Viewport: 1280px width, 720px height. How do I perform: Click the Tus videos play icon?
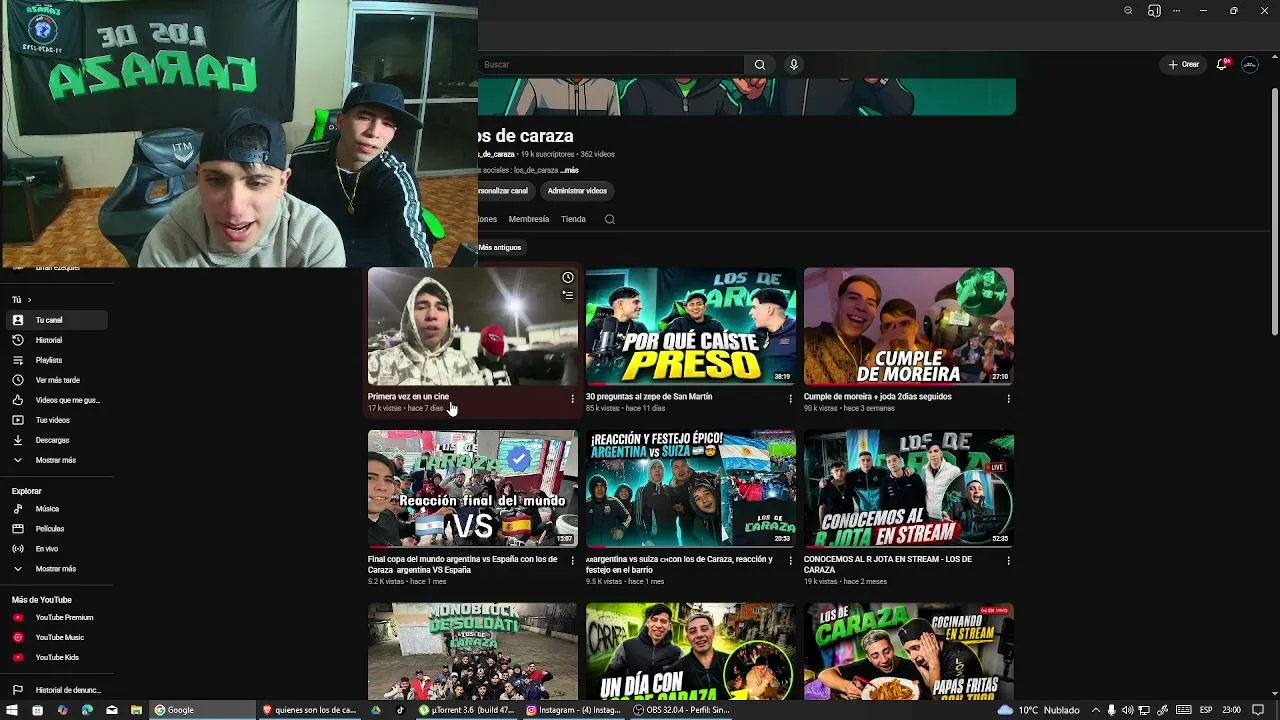click(x=17, y=420)
